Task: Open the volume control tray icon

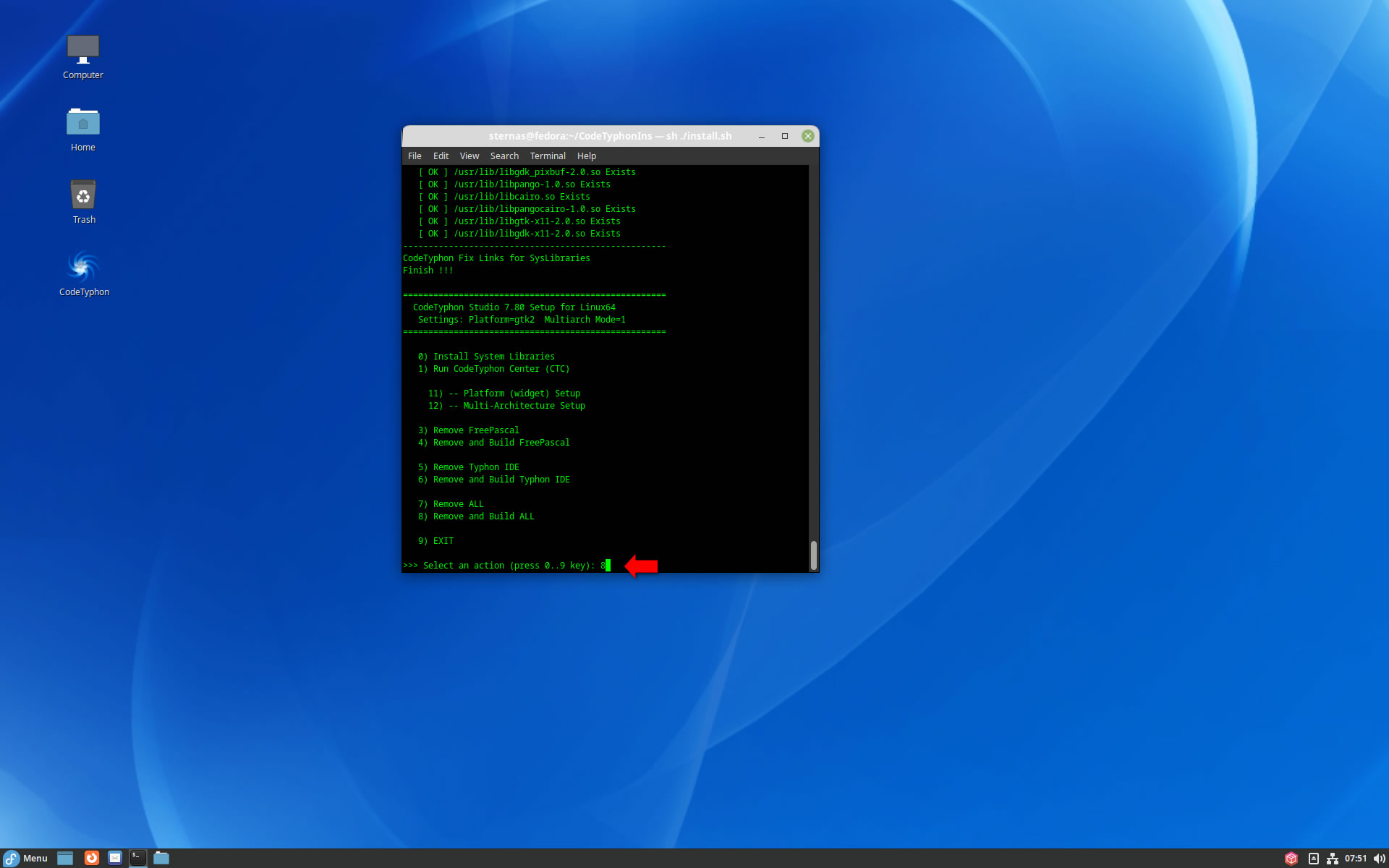Action: point(1379,859)
